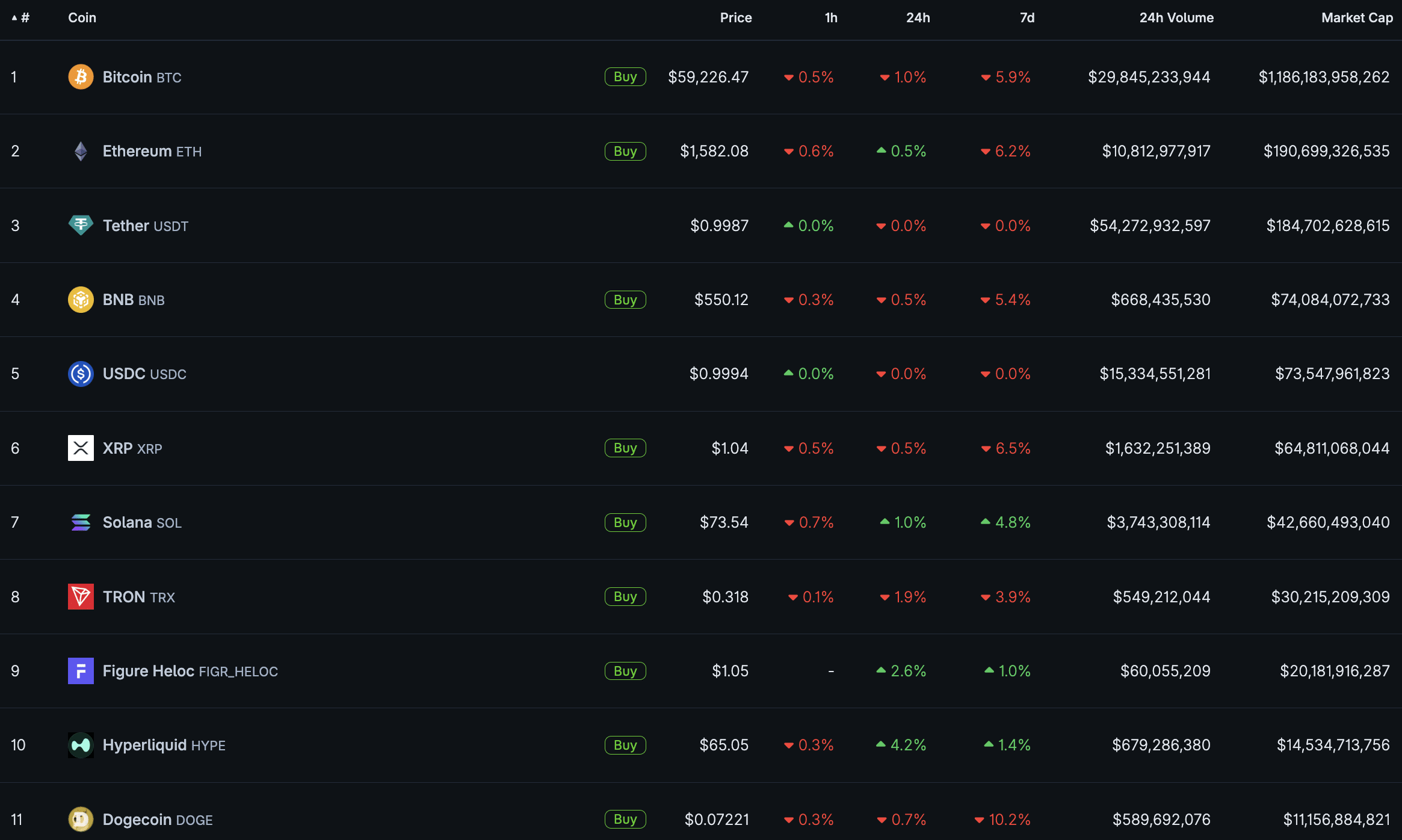This screenshot has height=840, width=1402.
Task: Select BNB 24h volume $668,435,530
Action: click(1161, 300)
